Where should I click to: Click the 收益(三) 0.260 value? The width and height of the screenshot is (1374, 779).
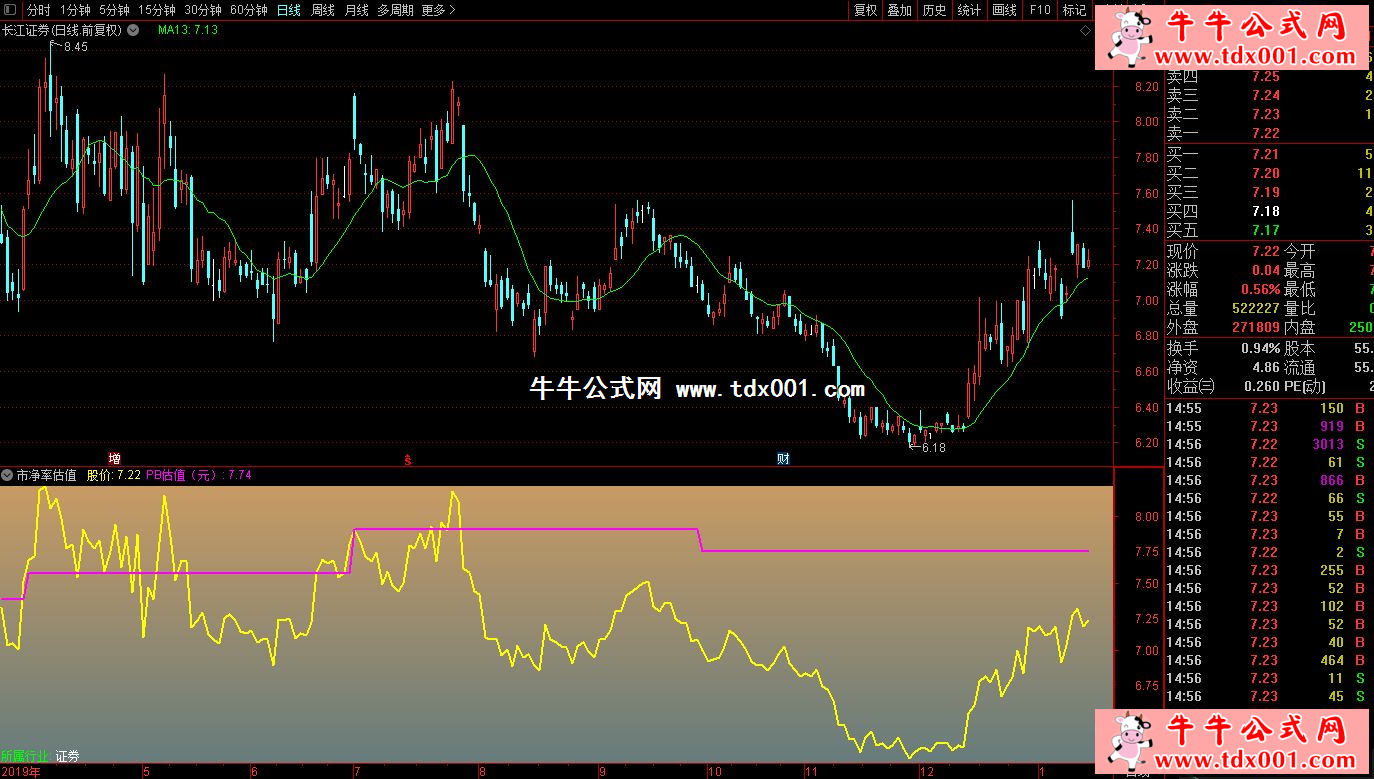1260,386
